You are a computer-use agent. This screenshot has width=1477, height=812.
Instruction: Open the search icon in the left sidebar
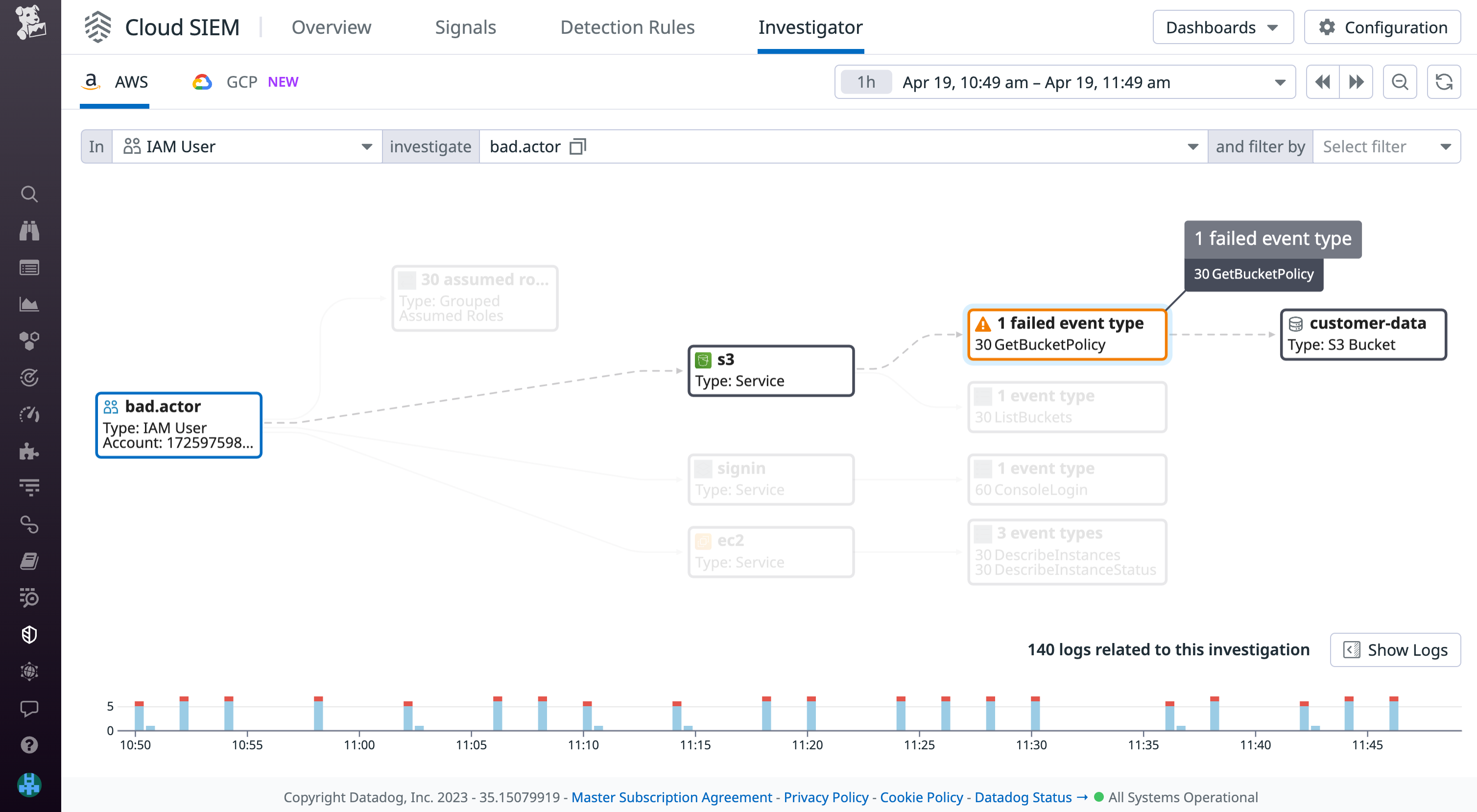coord(29,194)
